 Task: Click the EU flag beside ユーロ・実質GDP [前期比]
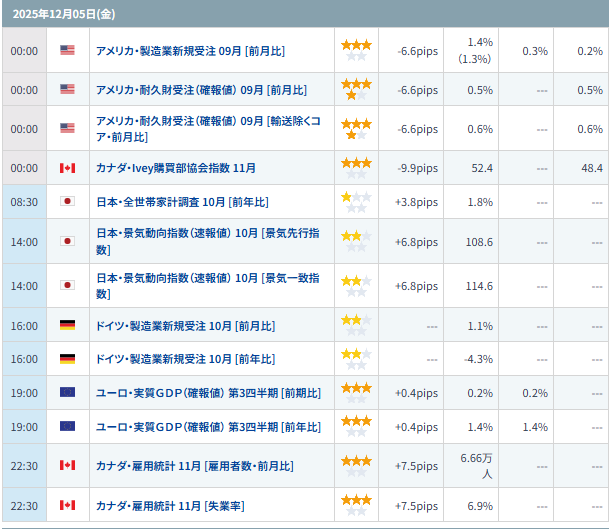(67, 393)
